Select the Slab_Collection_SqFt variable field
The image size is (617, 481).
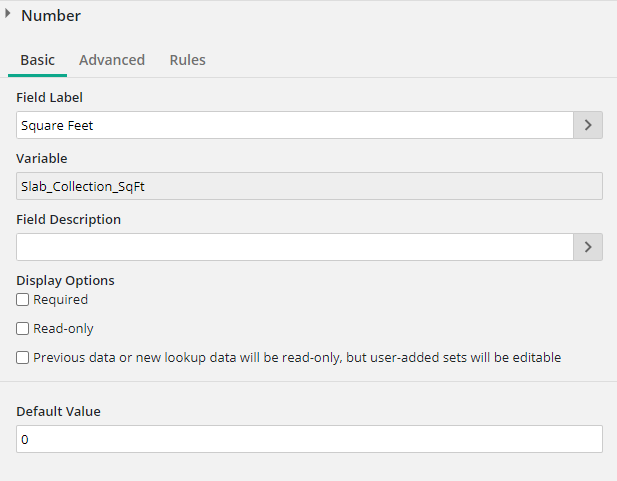(x=309, y=186)
